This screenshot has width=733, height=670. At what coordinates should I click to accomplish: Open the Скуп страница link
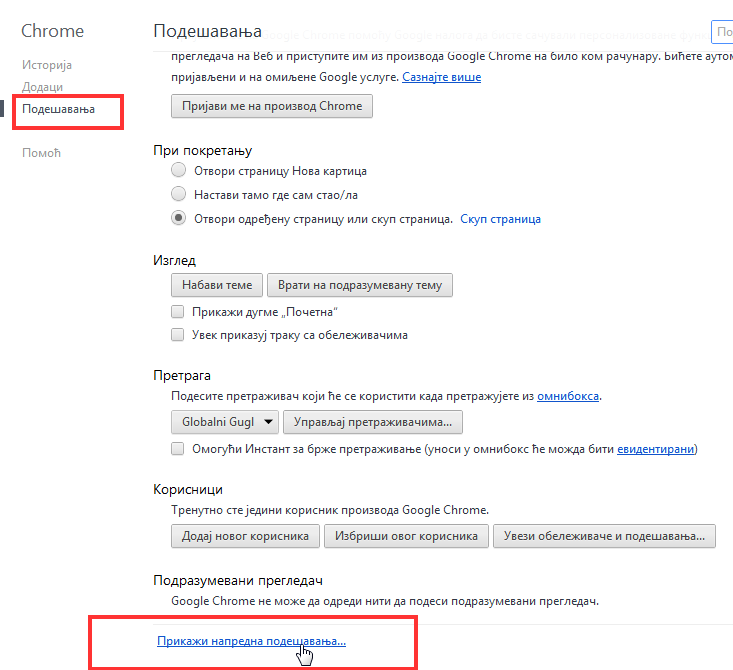tap(500, 219)
